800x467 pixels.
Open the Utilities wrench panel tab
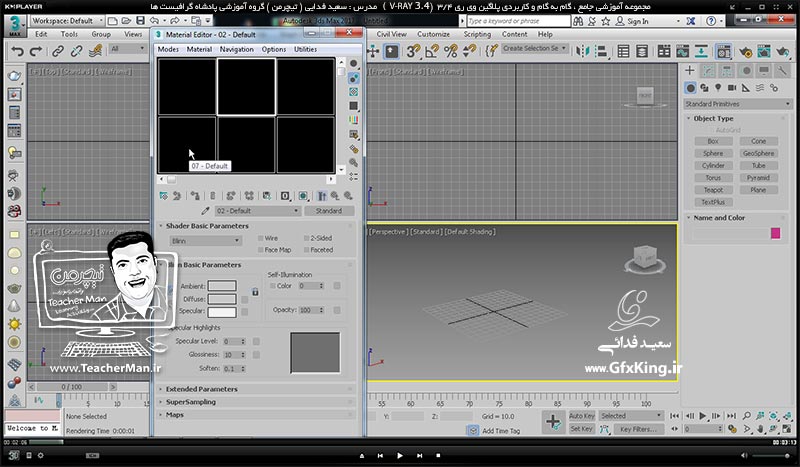click(781, 71)
